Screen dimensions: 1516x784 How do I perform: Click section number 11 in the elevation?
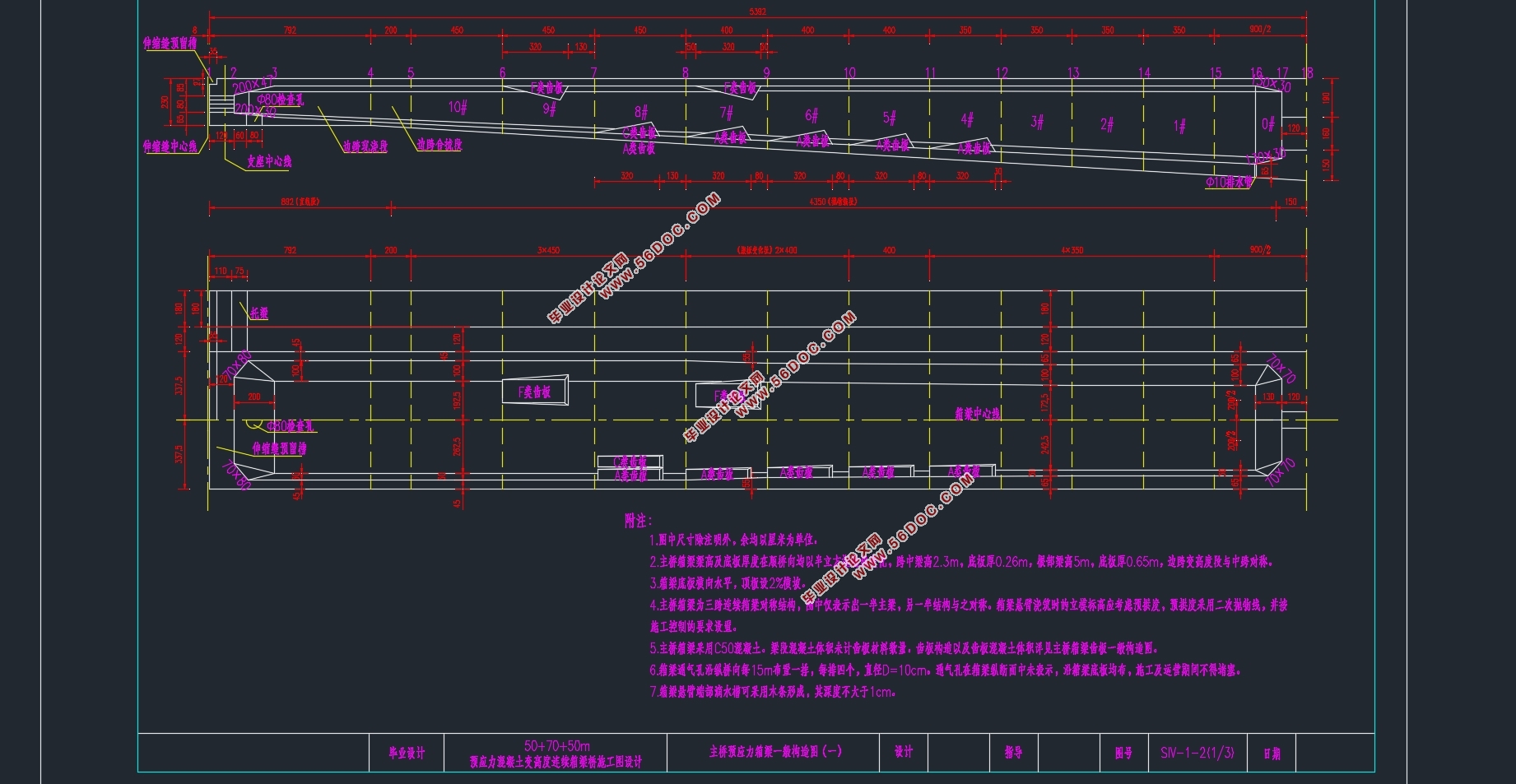930,72
